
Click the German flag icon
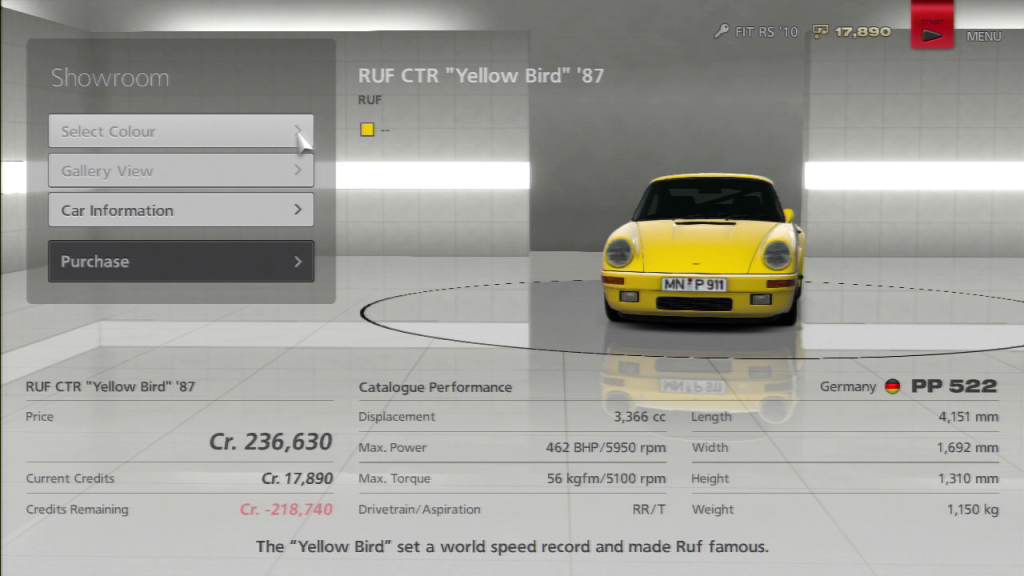892,387
